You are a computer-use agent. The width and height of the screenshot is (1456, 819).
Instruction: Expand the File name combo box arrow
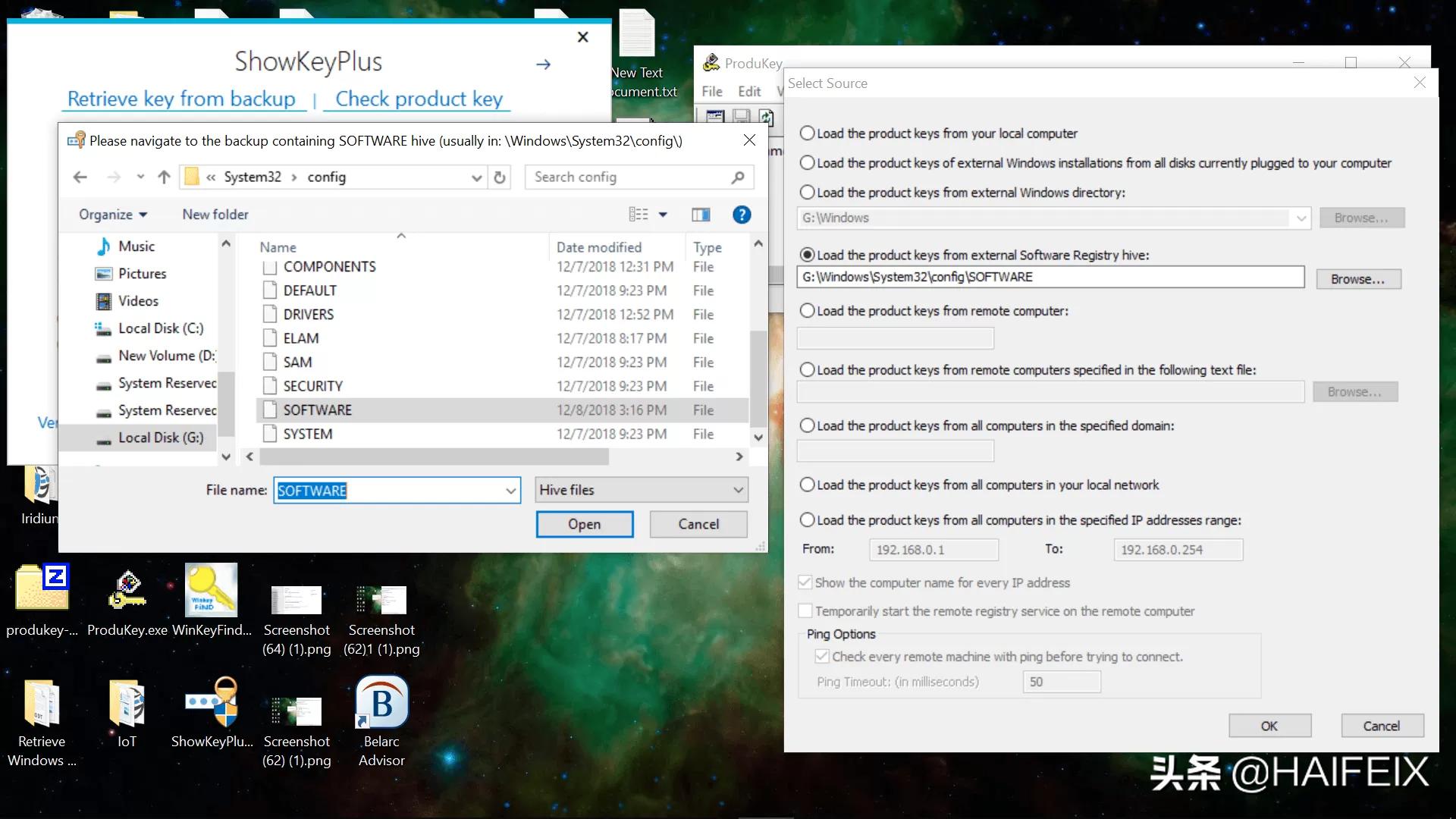click(x=511, y=491)
